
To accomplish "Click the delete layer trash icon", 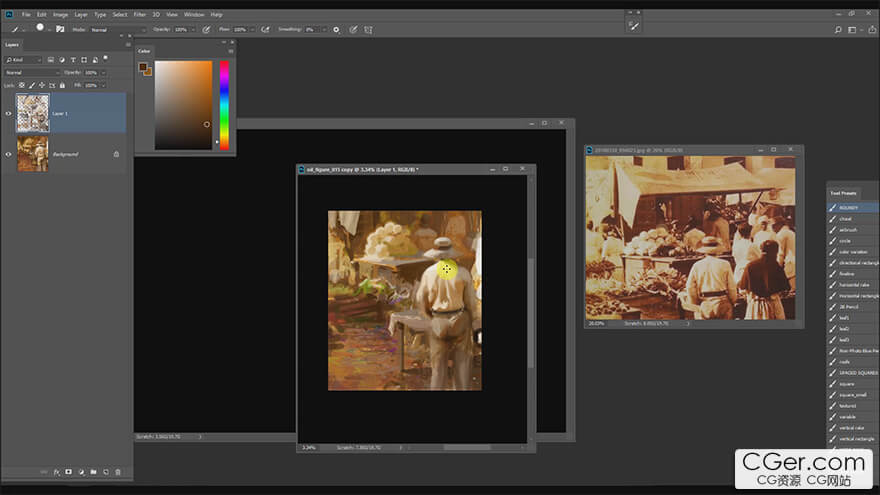I will point(118,471).
